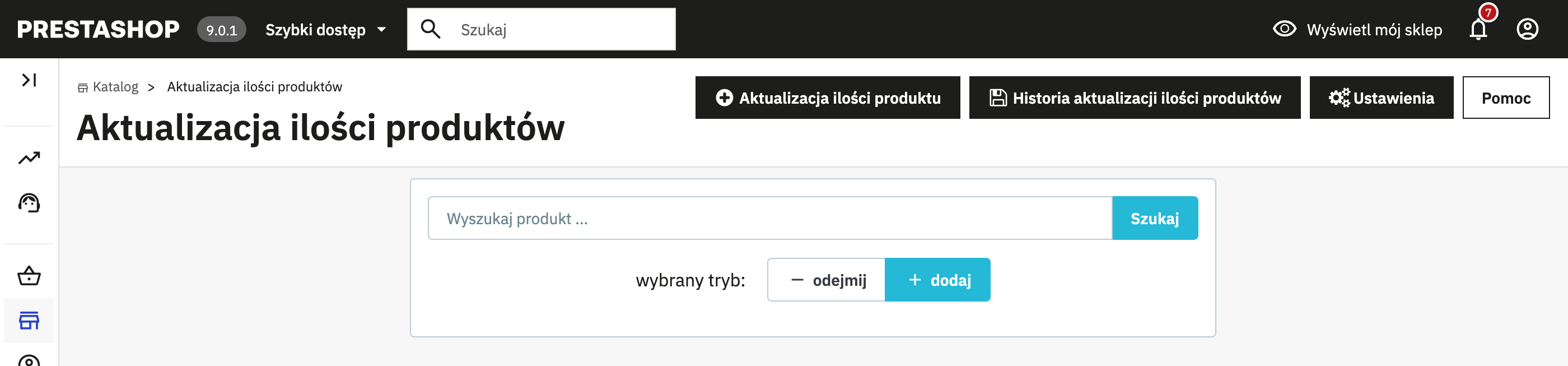Open the user profile avatar icon
This screenshot has height=366, width=1568.
[1527, 29]
